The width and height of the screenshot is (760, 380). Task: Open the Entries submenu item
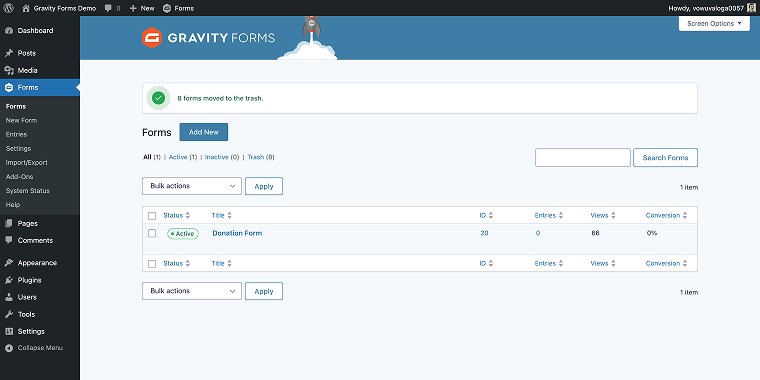pos(16,134)
